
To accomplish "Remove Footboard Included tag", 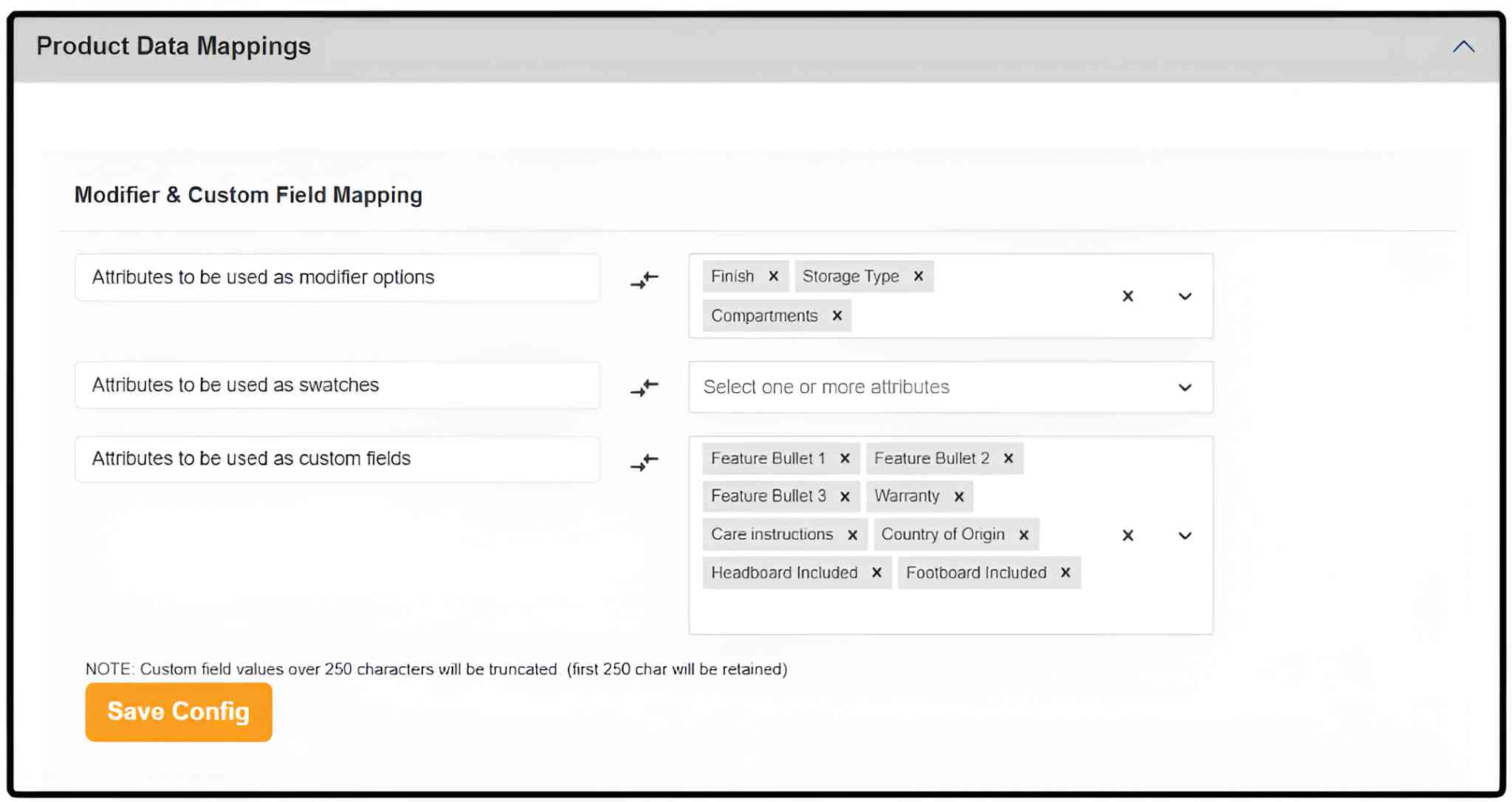I will coord(1065,573).
